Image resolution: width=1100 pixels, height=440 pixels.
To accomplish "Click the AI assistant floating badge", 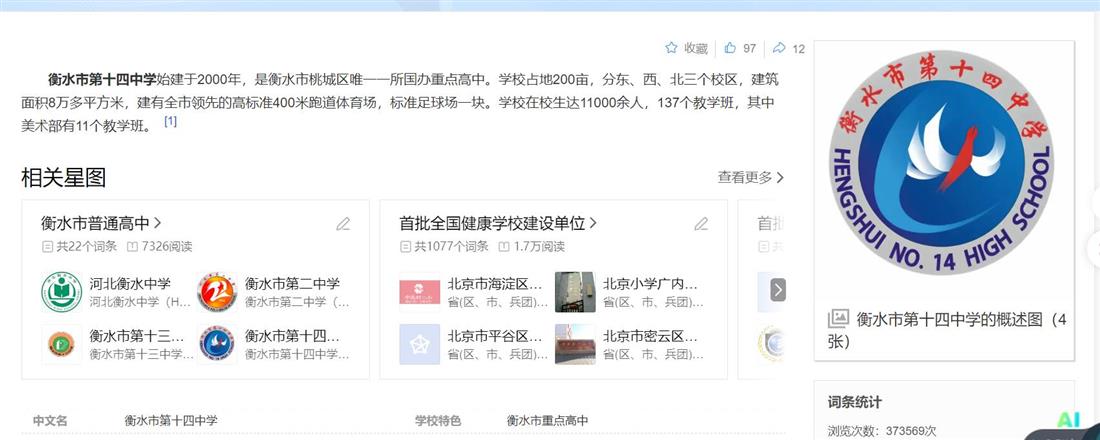I will (1068, 421).
